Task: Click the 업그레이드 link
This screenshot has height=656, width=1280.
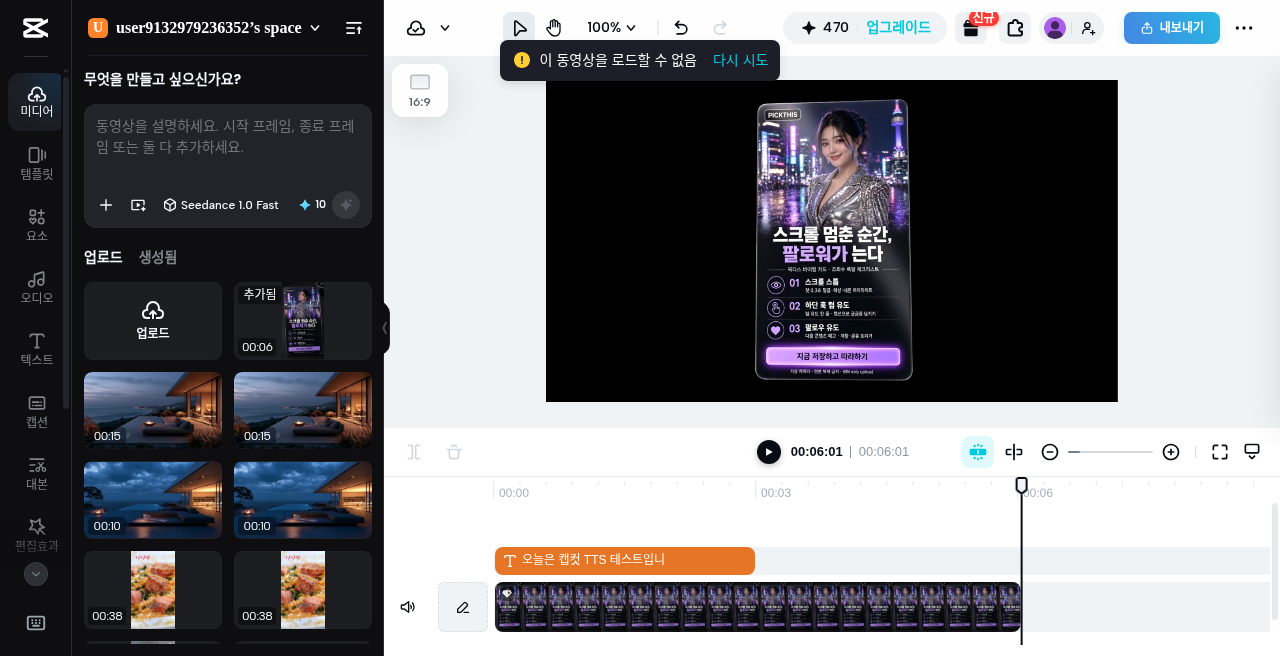Action: [898, 28]
